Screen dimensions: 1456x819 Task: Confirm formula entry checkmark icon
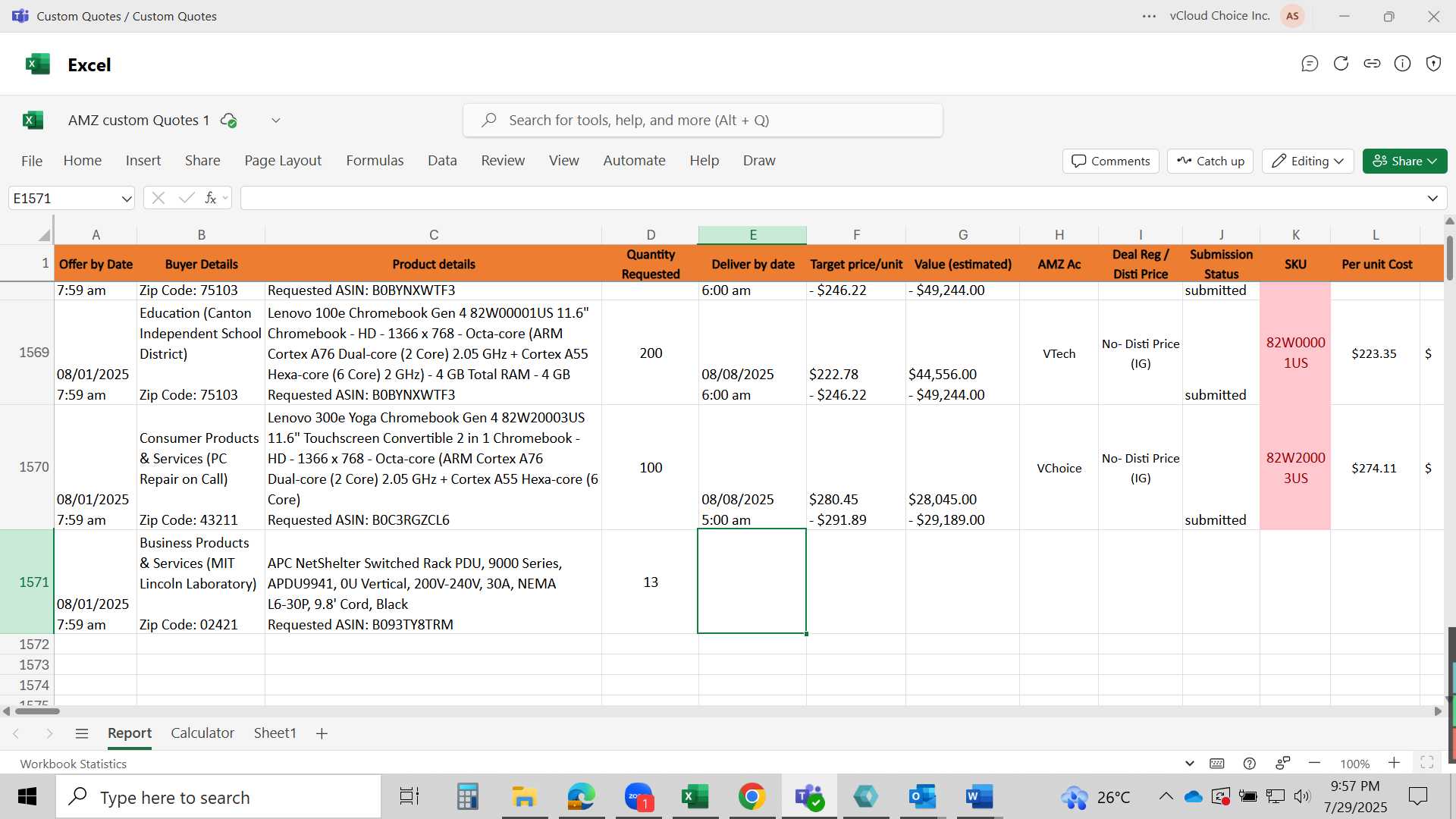click(x=186, y=198)
